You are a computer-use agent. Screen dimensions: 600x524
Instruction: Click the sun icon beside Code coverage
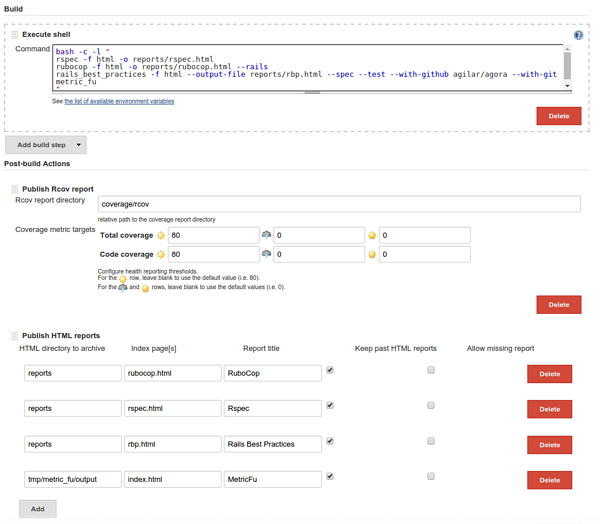161,255
